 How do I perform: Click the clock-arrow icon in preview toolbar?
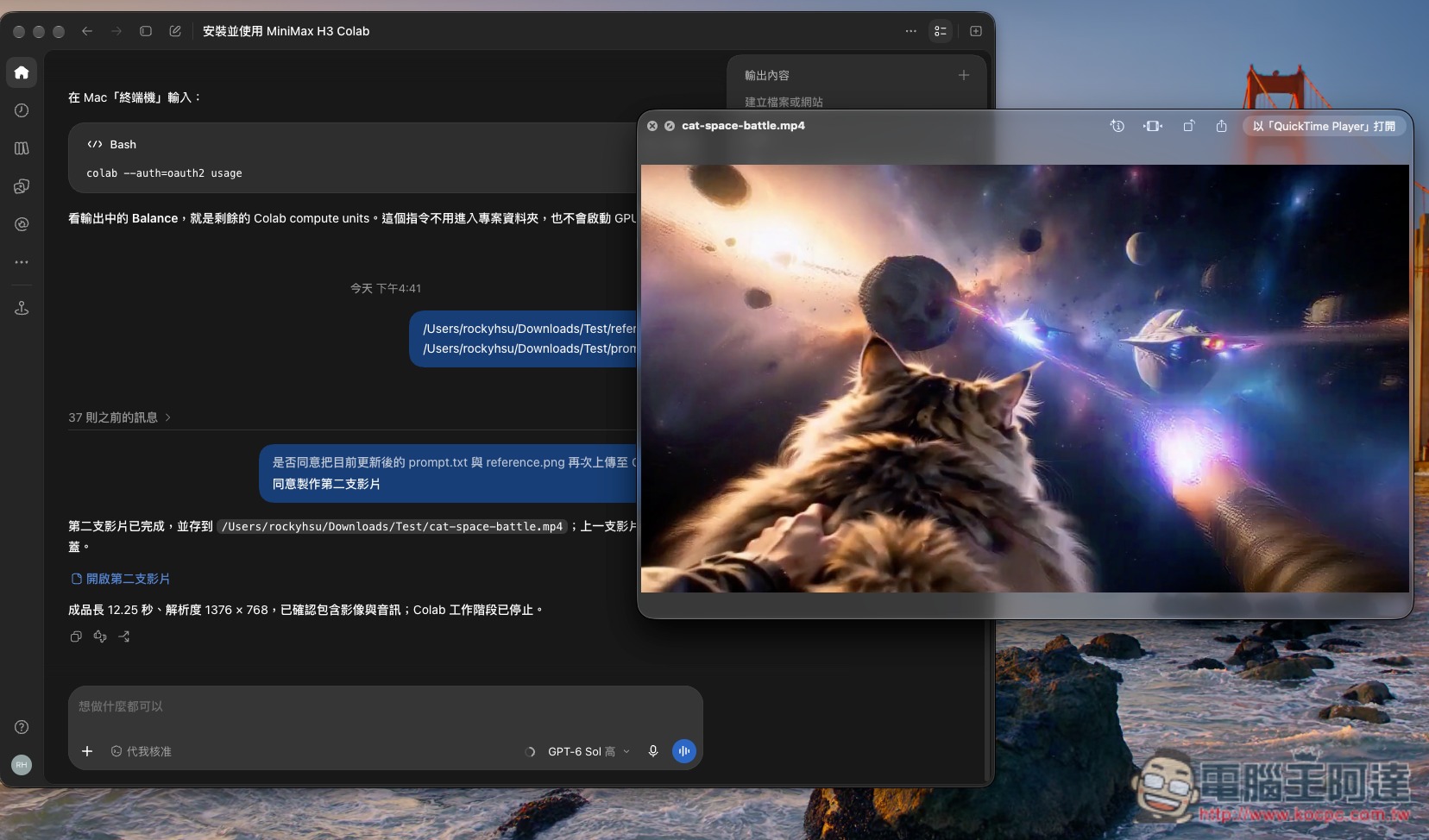[1117, 126]
